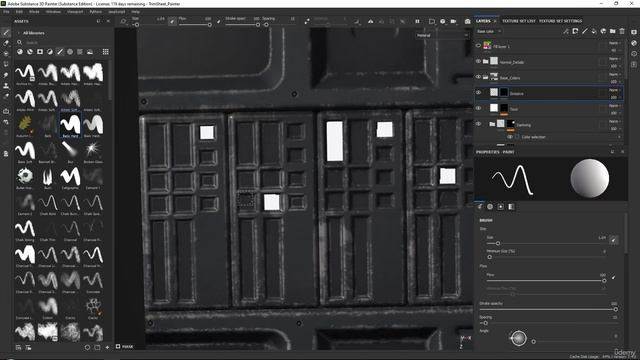
Task: Open the Edit menu
Action: point(19,12)
